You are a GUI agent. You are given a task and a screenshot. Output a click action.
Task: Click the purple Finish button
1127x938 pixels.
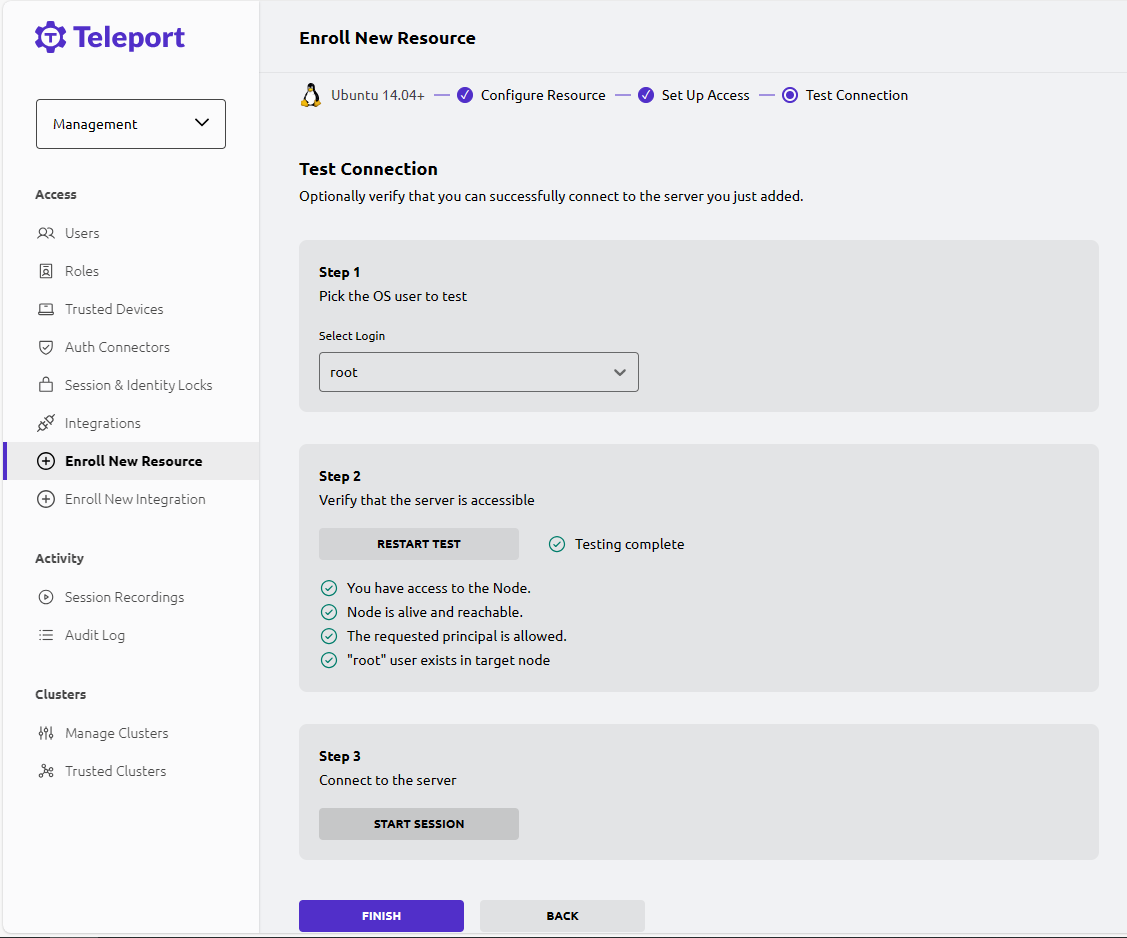tap(381, 916)
